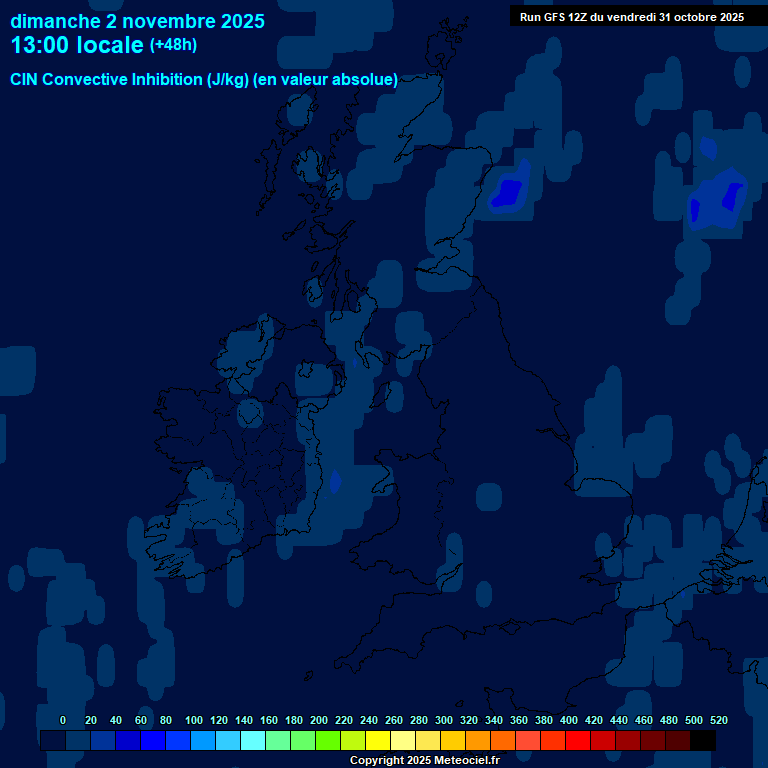Click the date title dimanche 2 novembre 2025

click(x=137, y=21)
